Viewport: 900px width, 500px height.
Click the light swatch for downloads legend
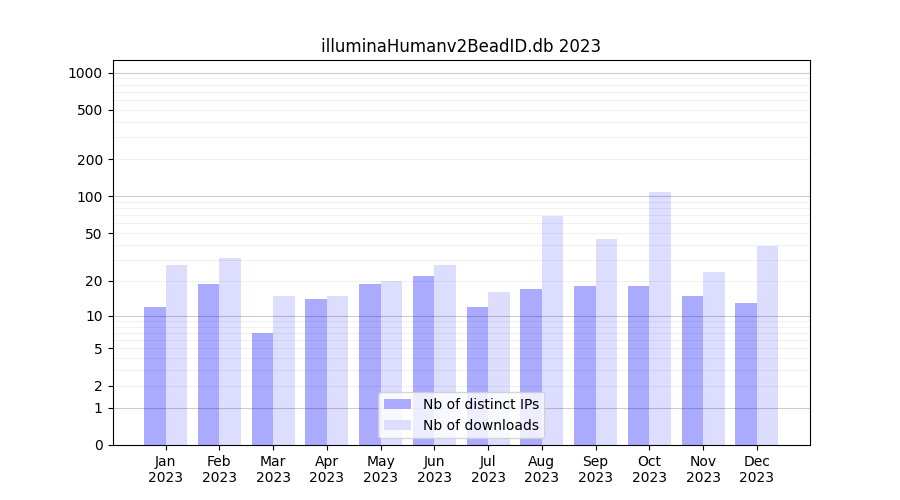click(x=397, y=425)
